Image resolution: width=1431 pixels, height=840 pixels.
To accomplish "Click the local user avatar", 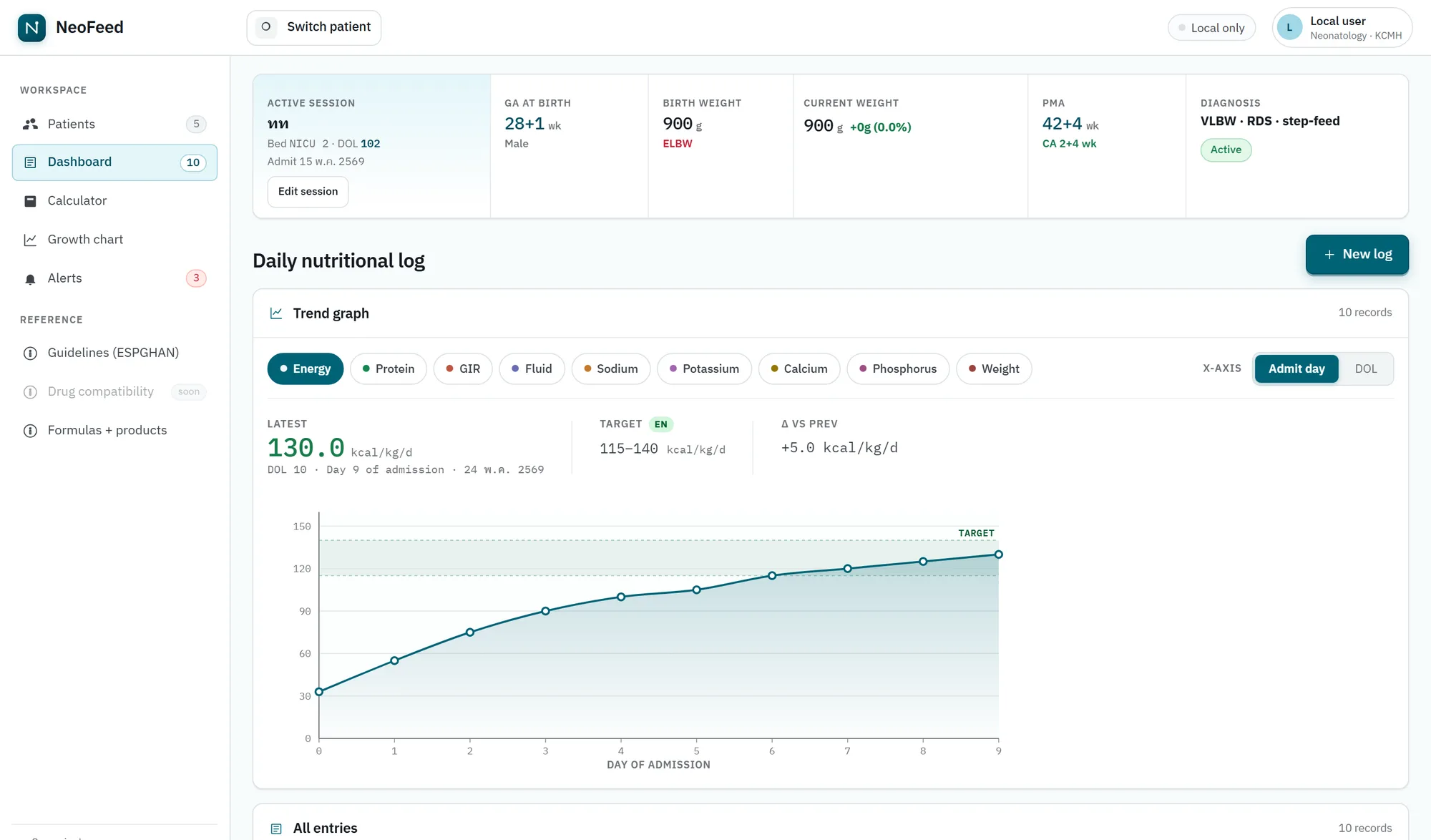I will point(1289,27).
